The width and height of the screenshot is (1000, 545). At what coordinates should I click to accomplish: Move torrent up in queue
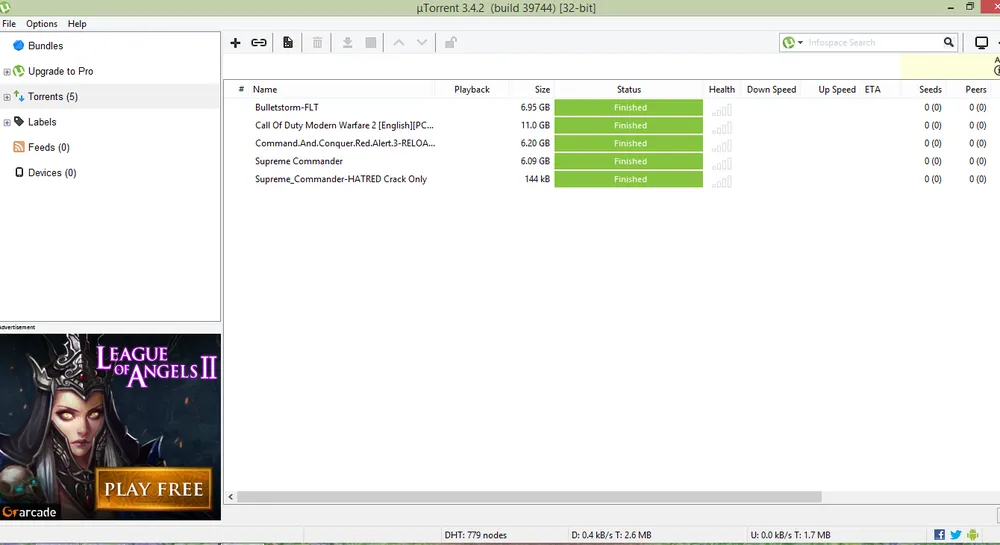[x=399, y=43]
